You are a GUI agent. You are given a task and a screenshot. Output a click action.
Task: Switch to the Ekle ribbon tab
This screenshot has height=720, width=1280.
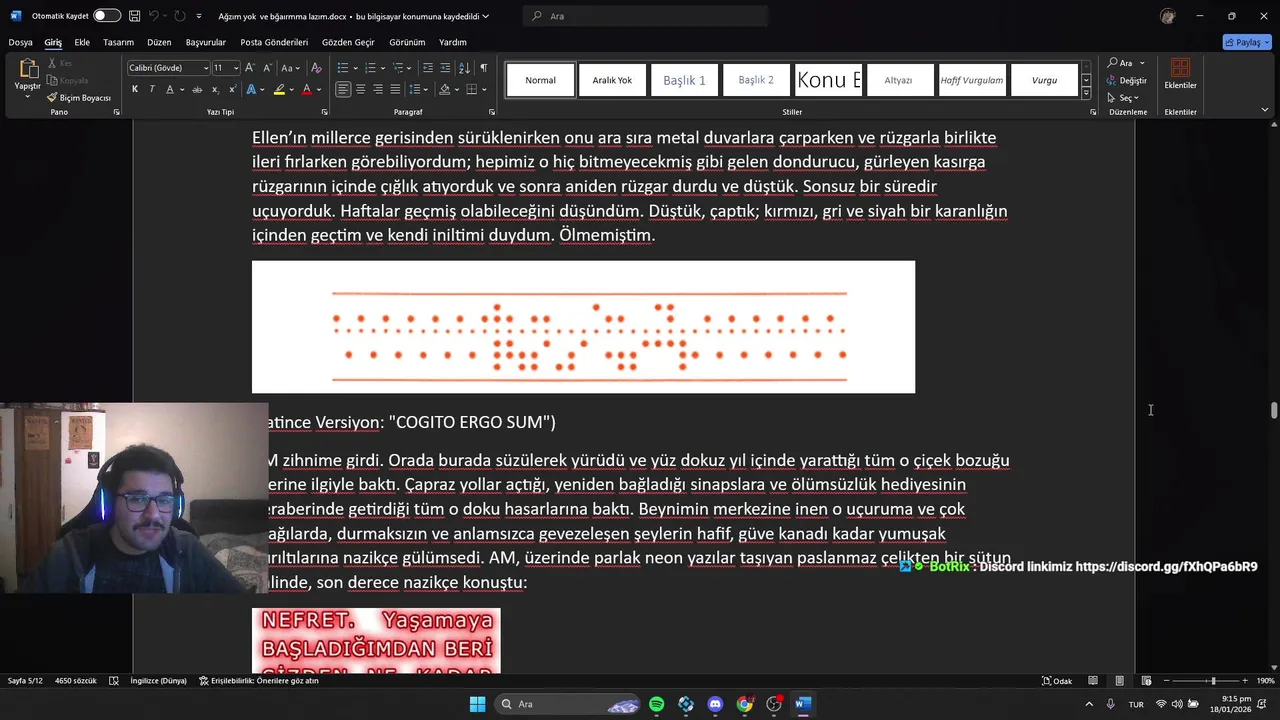tap(82, 42)
